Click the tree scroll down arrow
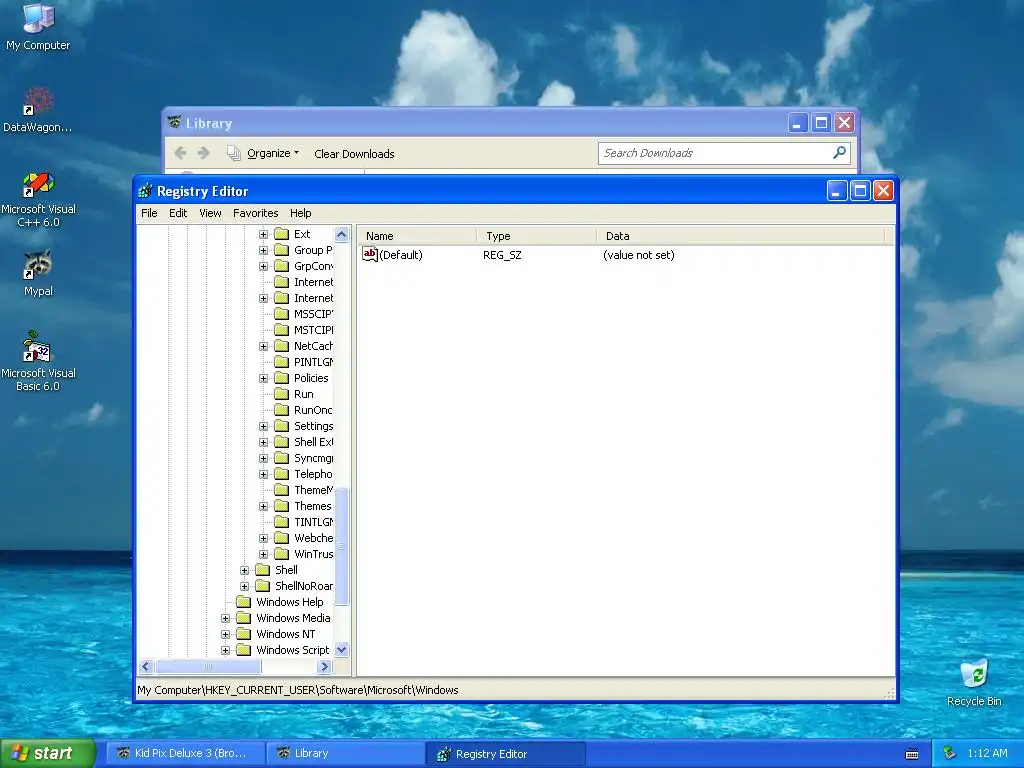 pyautogui.click(x=342, y=650)
